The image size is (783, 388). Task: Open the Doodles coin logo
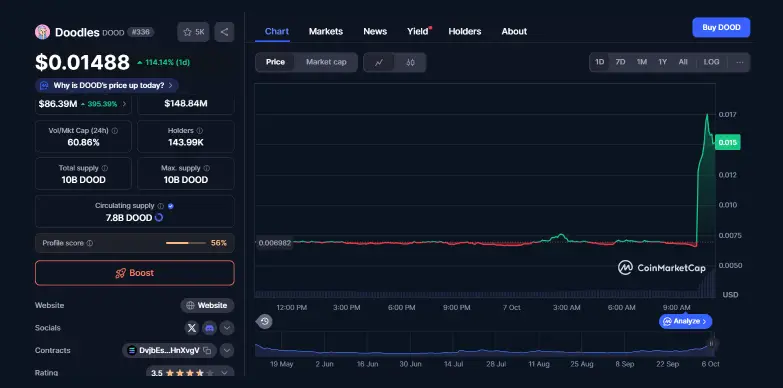pyautogui.click(x=42, y=32)
